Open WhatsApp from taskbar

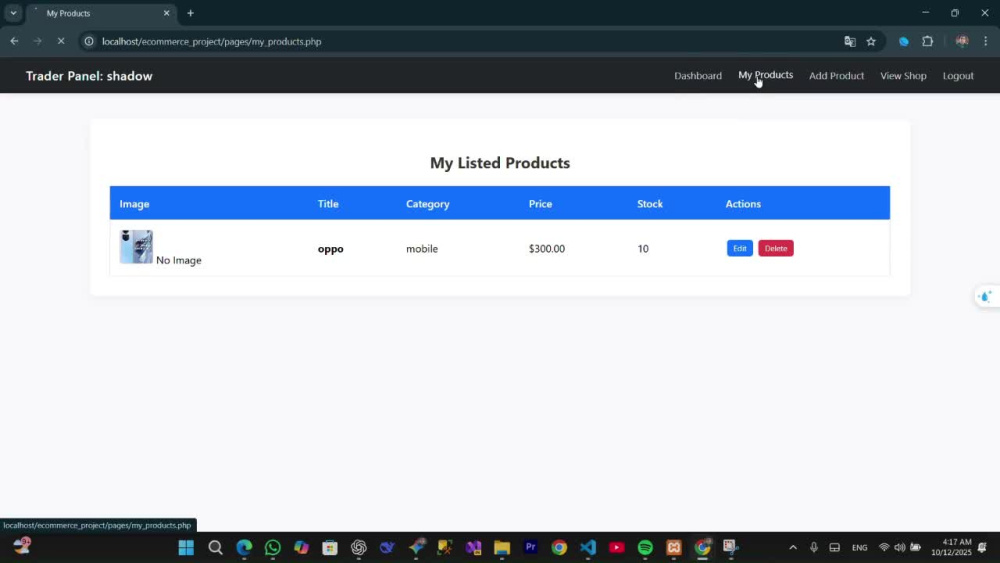pyautogui.click(x=272, y=548)
